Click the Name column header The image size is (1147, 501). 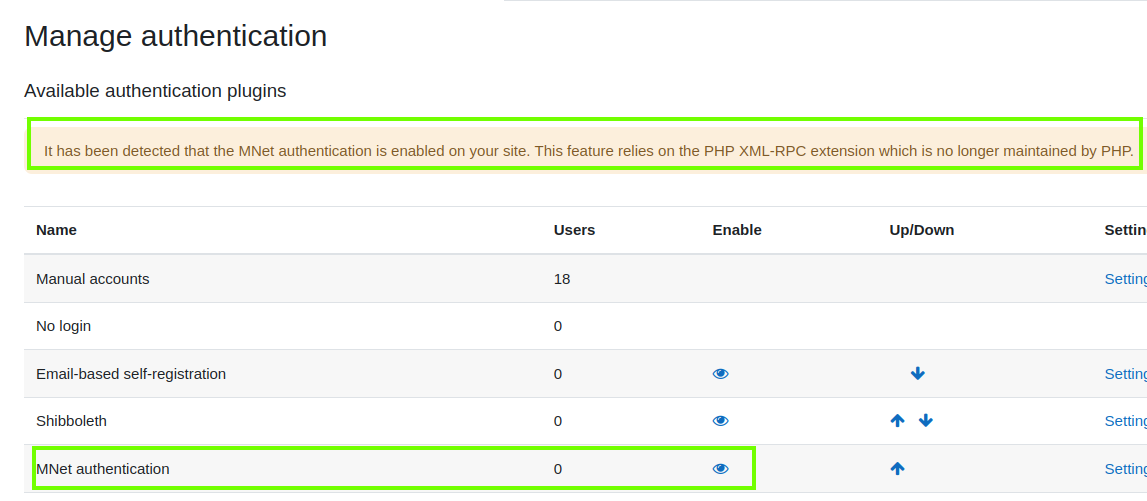tap(56, 230)
